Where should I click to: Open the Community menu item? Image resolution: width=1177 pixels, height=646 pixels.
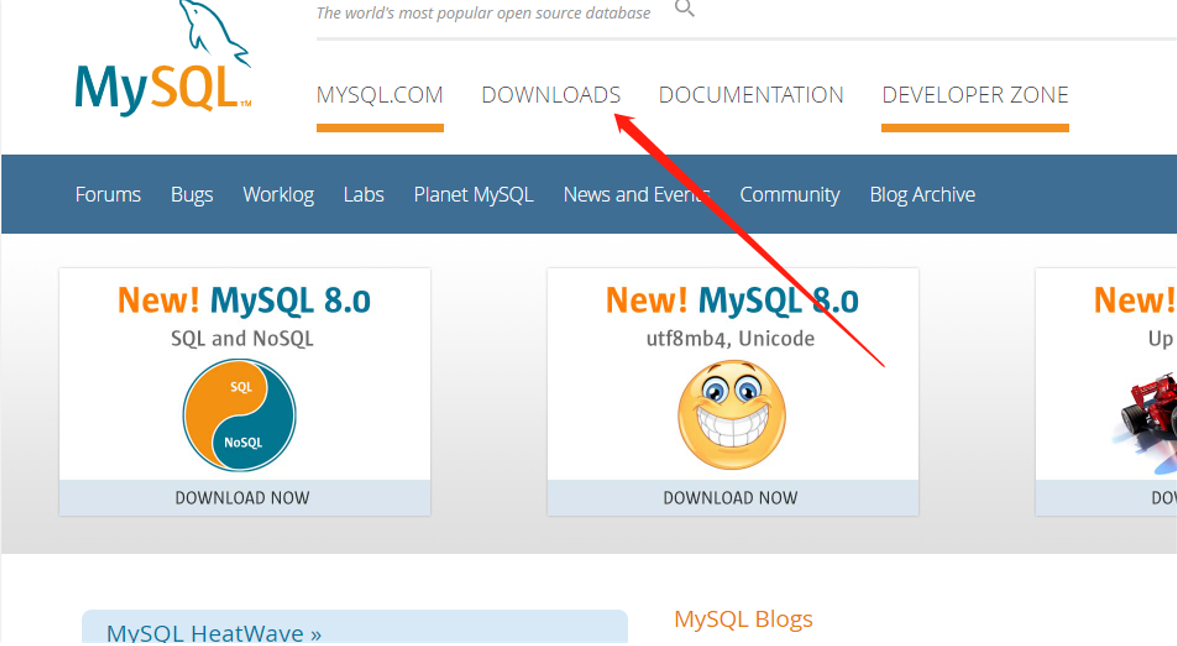point(790,195)
